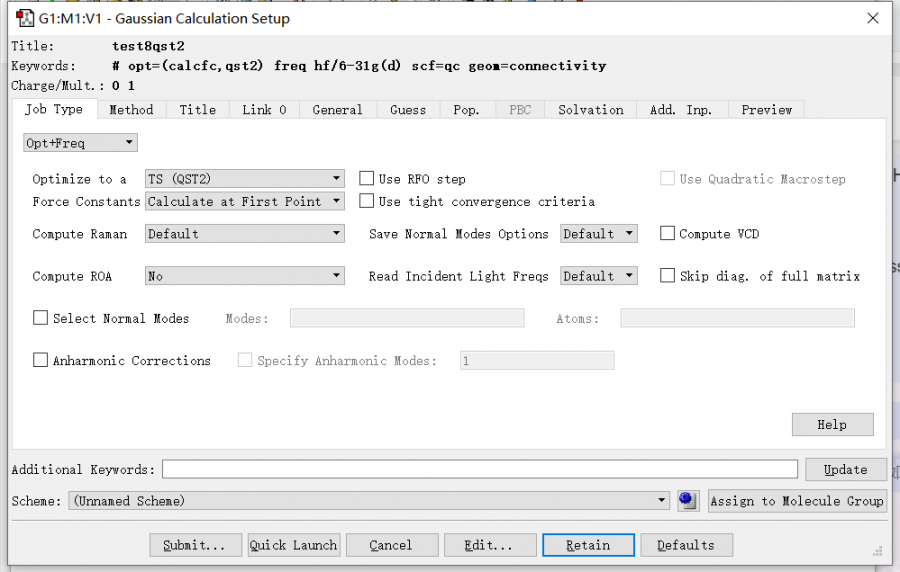Enable Use tight convergence criteria
Screen dimensions: 900x572
coord(366,201)
